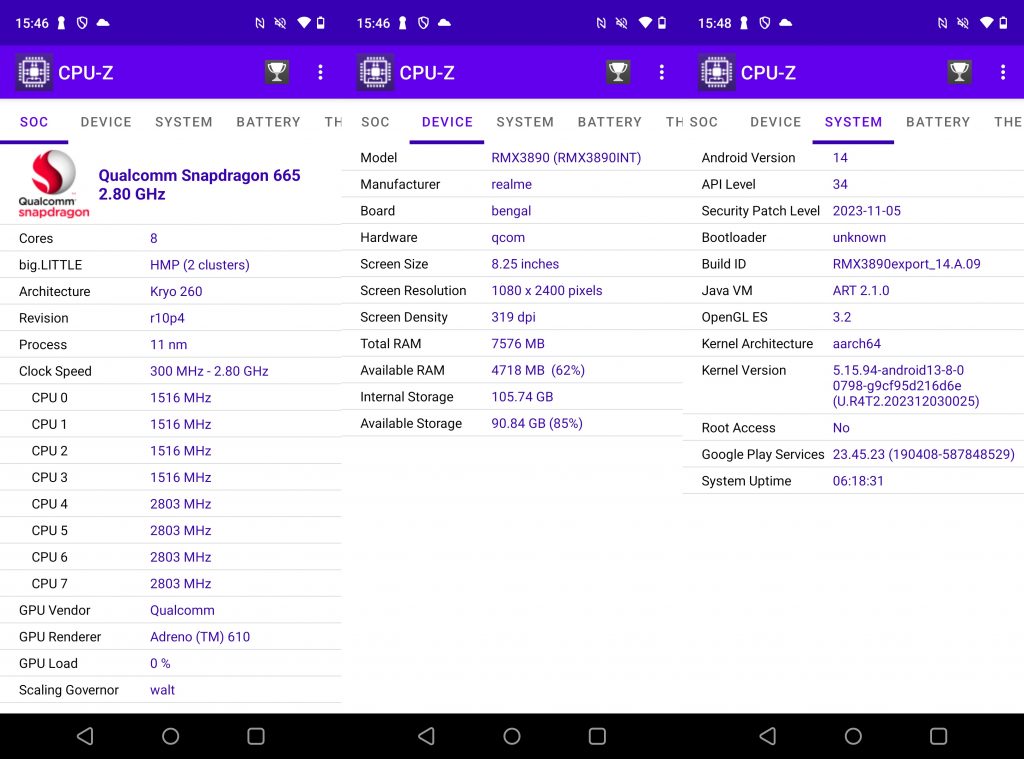Switch to BATTERY tab in the middle screen

point(610,122)
